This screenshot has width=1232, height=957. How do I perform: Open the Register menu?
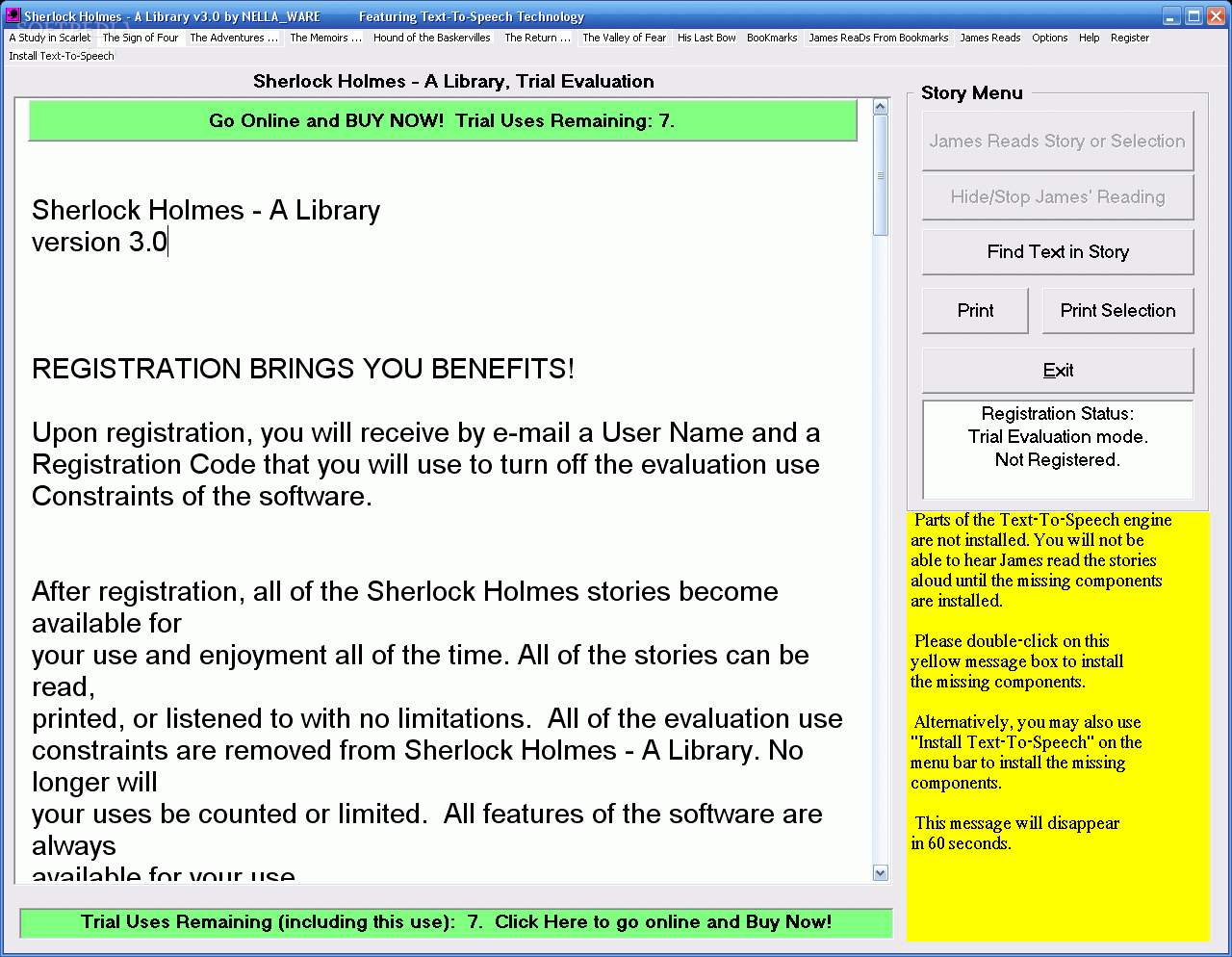1130,38
